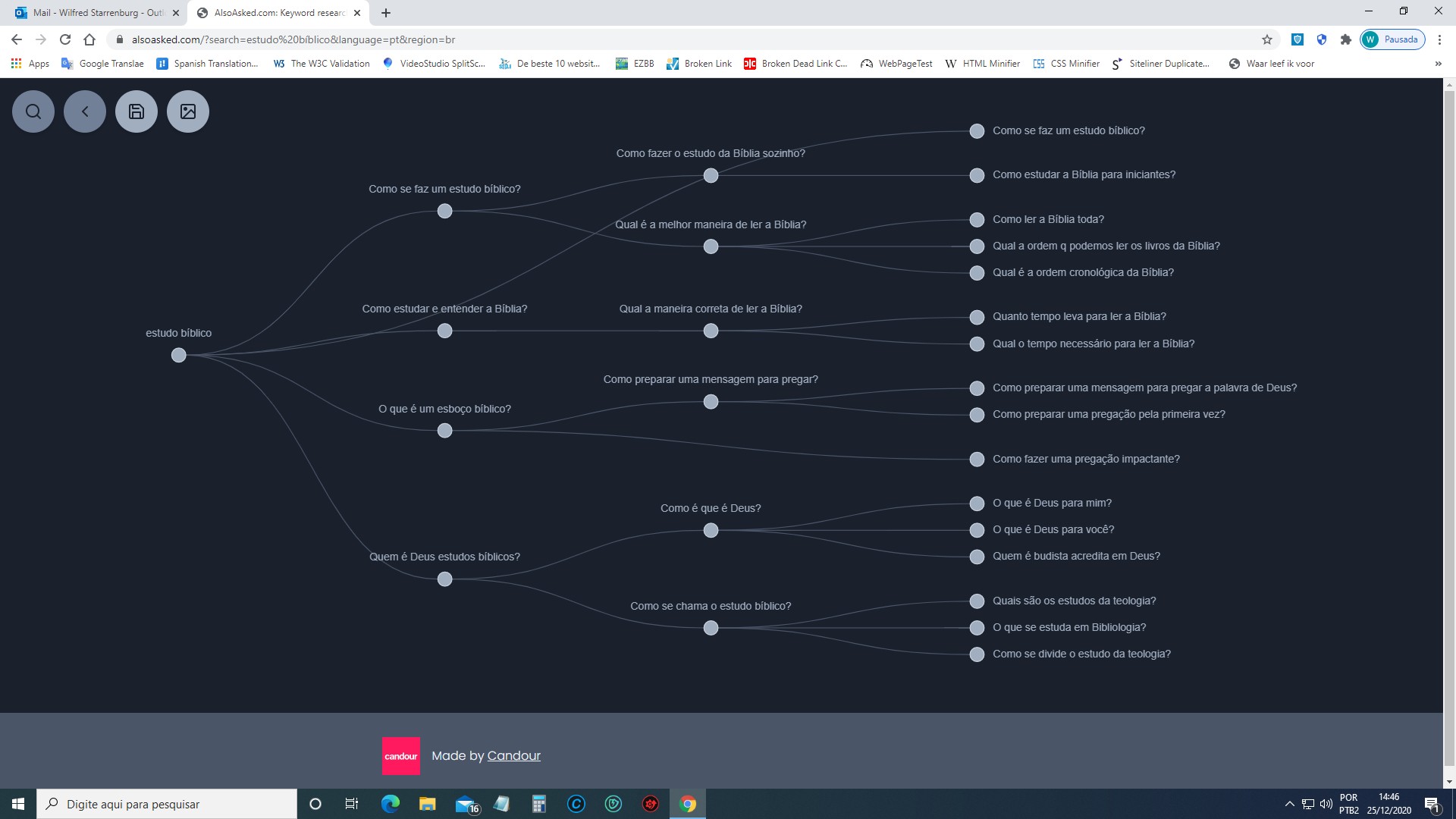The height and width of the screenshot is (819, 1456).
Task: Click node Como se faz um estudo bíblico, first level
Action: pyautogui.click(x=444, y=212)
